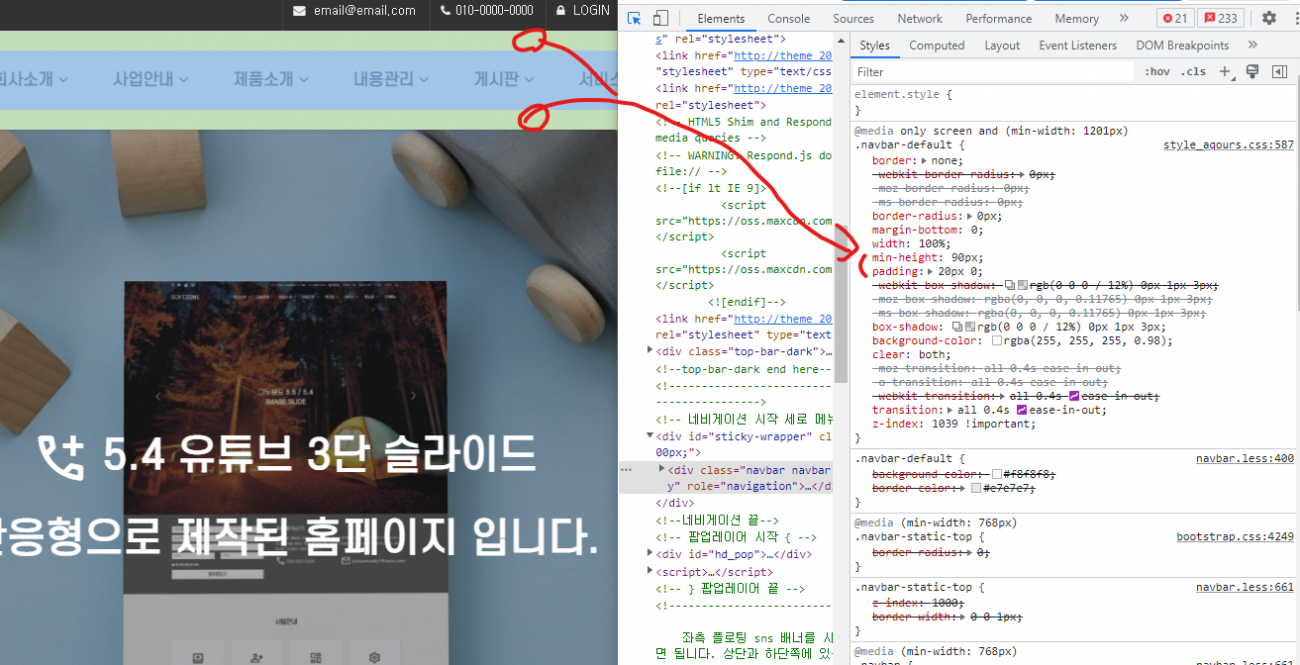Image resolution: width=1300 pixels, height=665 pixels.
Task: Select the Computed tab
Action: click(x=937, y=45)
